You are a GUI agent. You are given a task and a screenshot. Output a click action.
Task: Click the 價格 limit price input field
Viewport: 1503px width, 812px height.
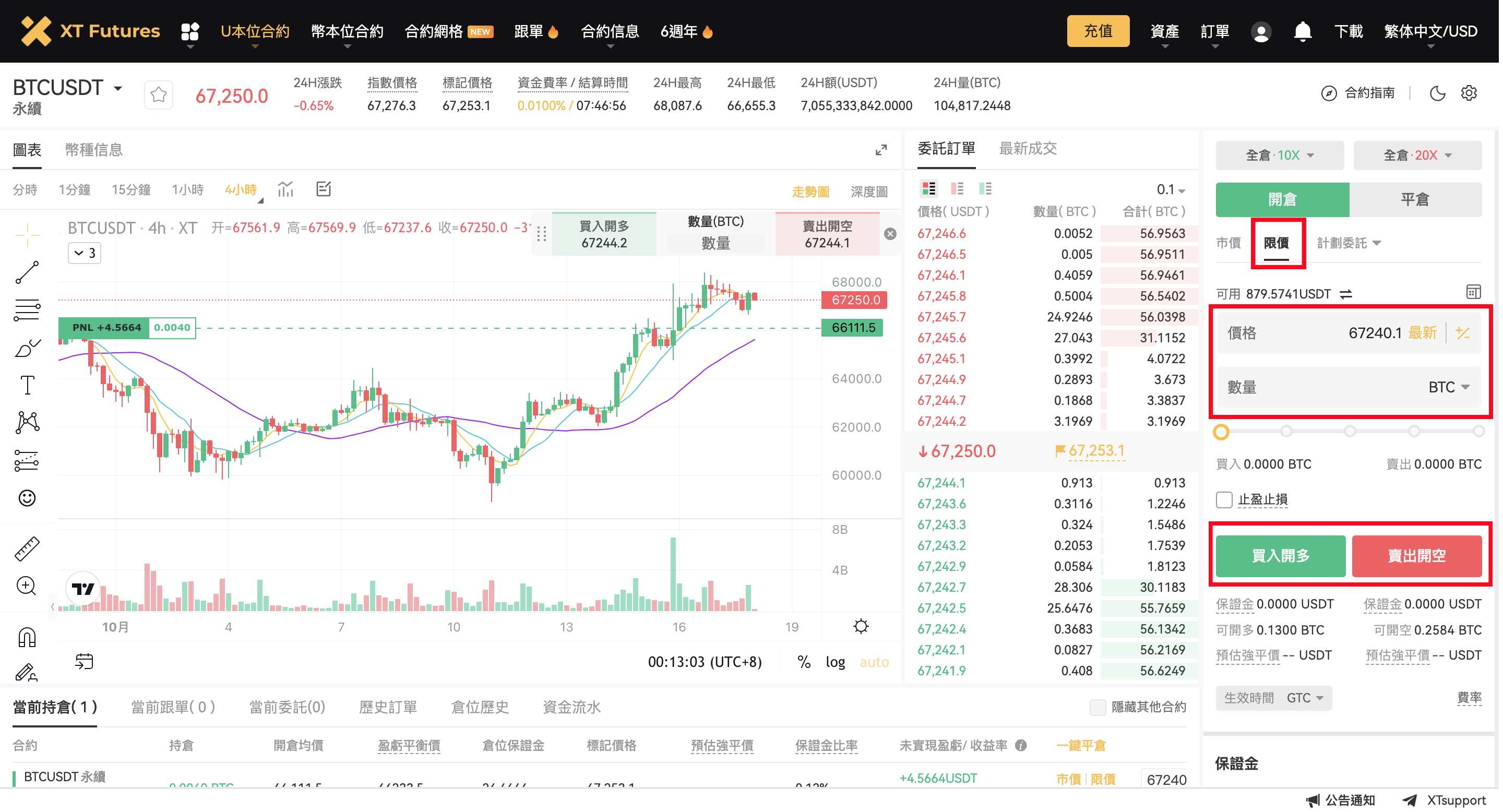pyautogui.click(x=1342, y=333)
